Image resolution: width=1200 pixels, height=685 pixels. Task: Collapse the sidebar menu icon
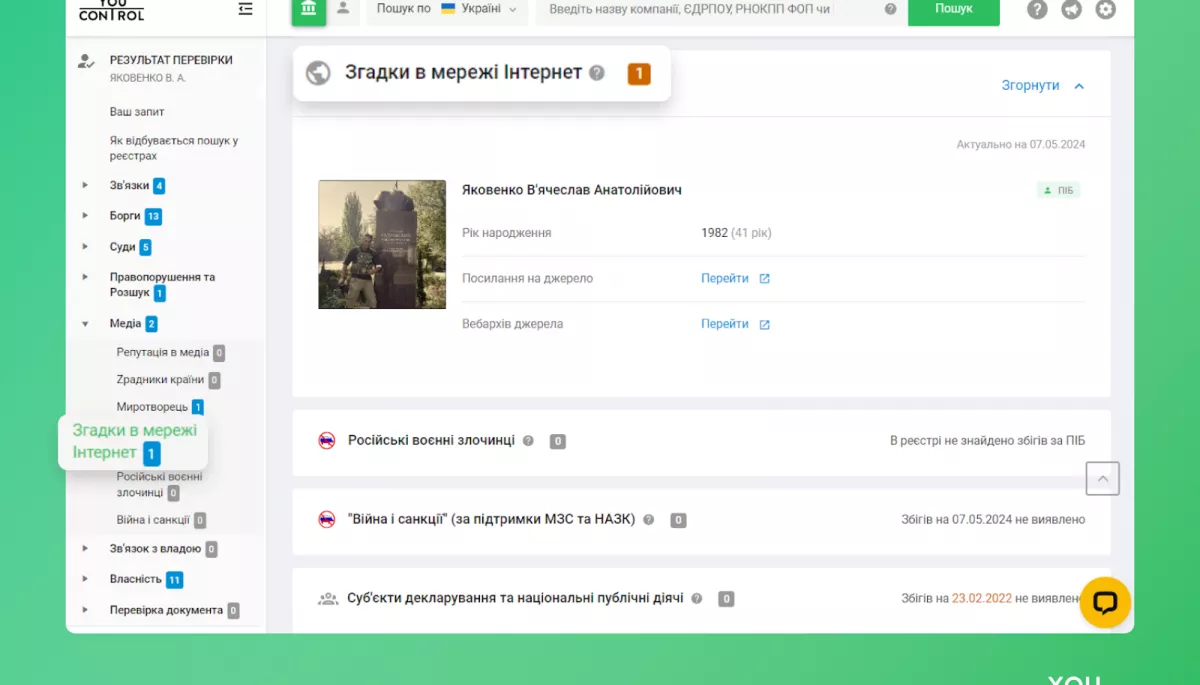click(245, 9)
